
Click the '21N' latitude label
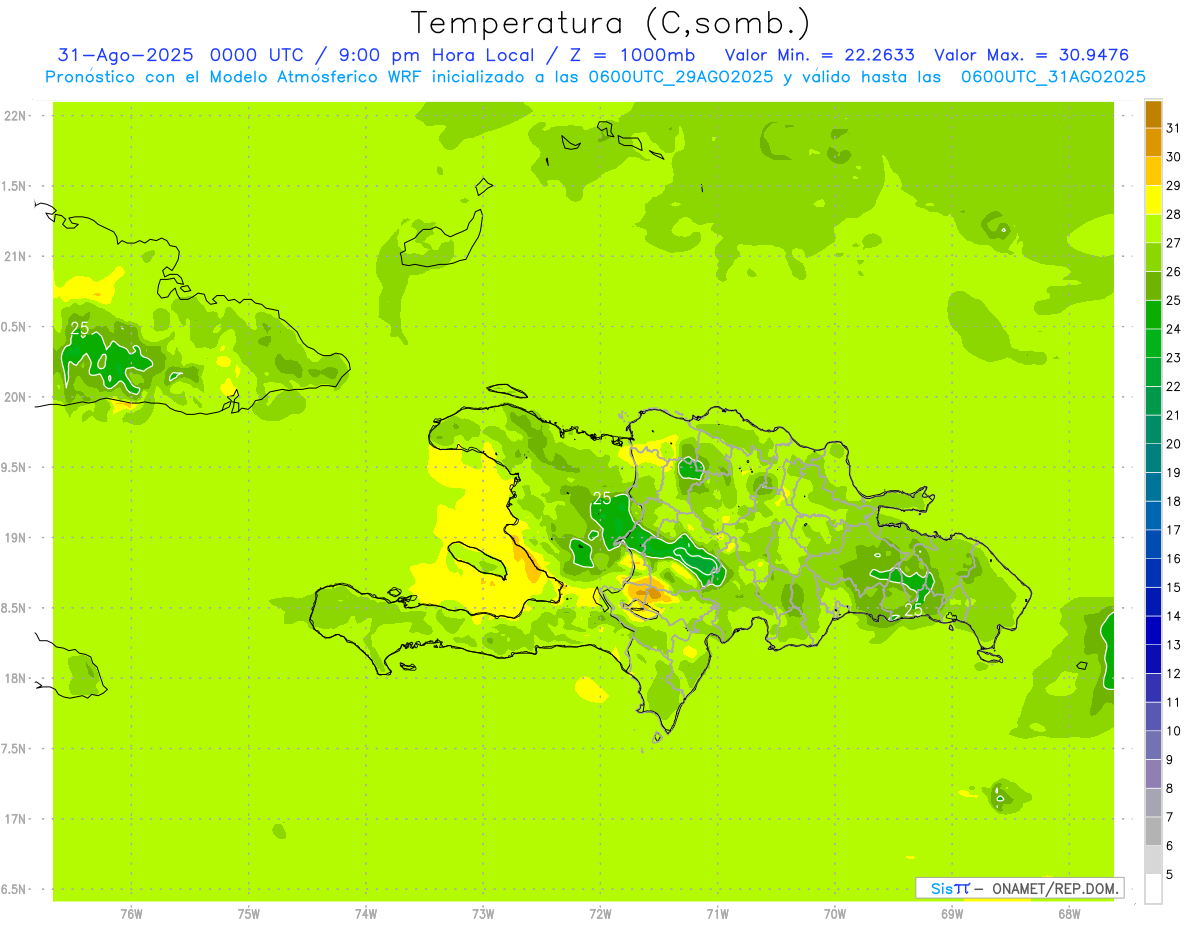[14, 257]
